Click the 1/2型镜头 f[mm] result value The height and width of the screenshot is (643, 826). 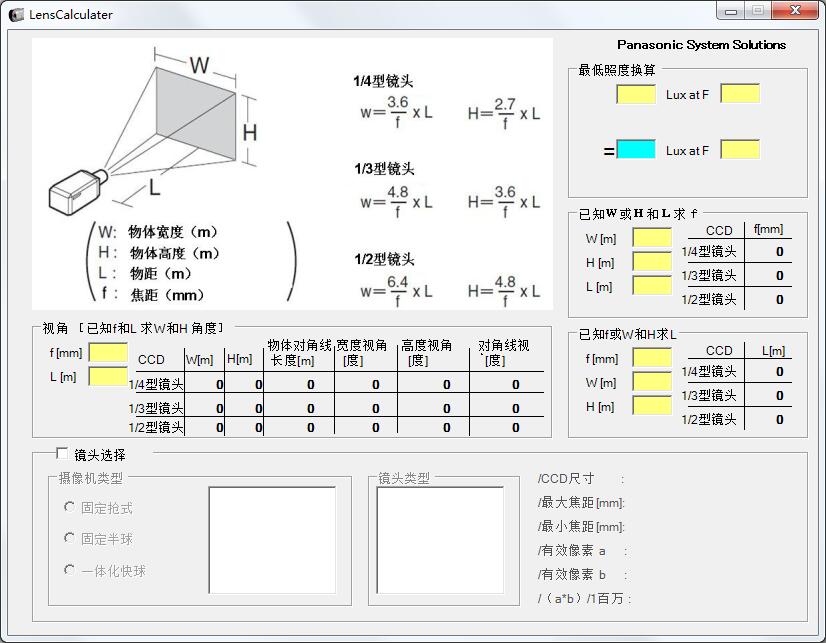coord(779,300)
